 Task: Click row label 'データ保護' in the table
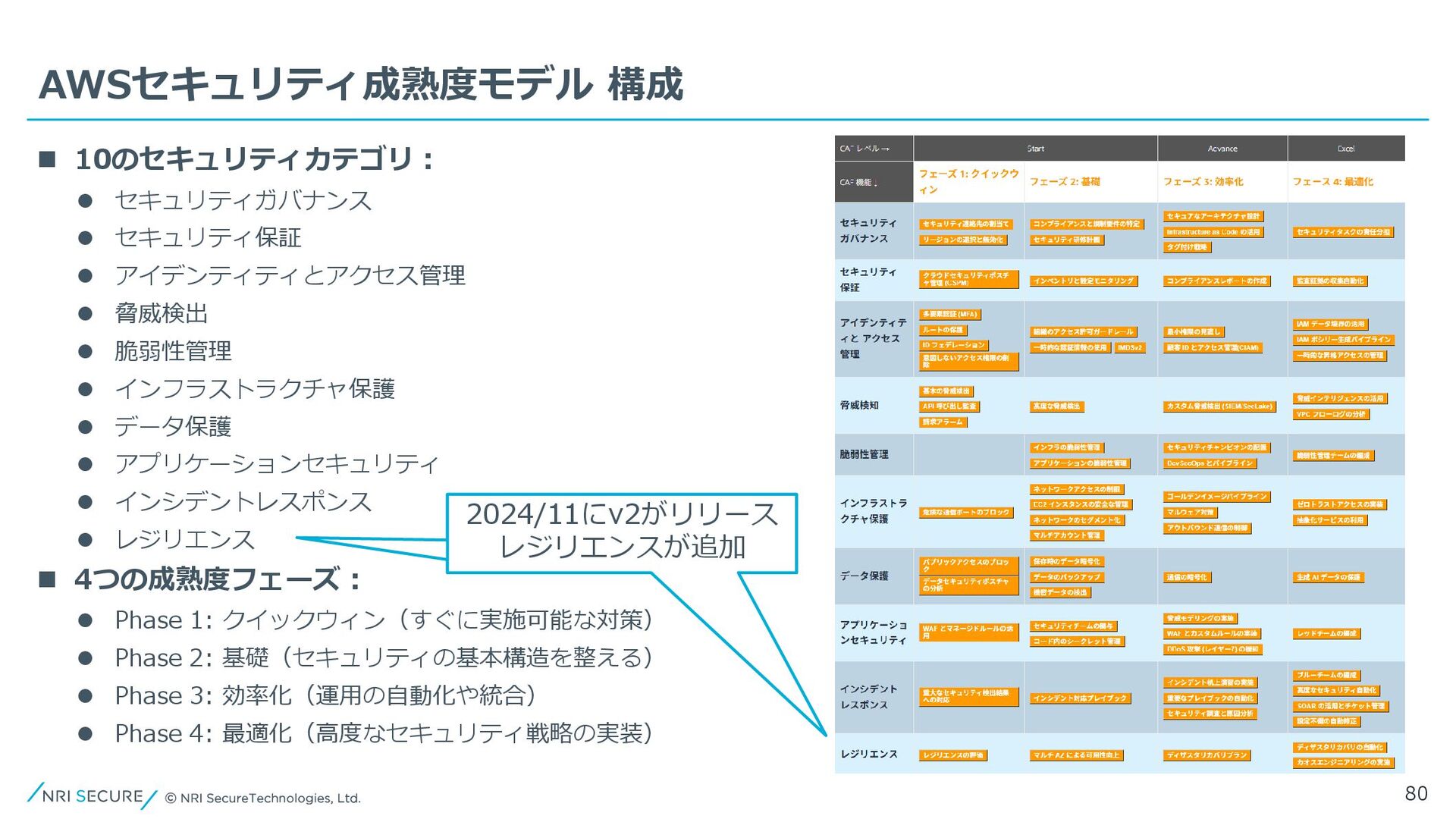pos(864,576)
